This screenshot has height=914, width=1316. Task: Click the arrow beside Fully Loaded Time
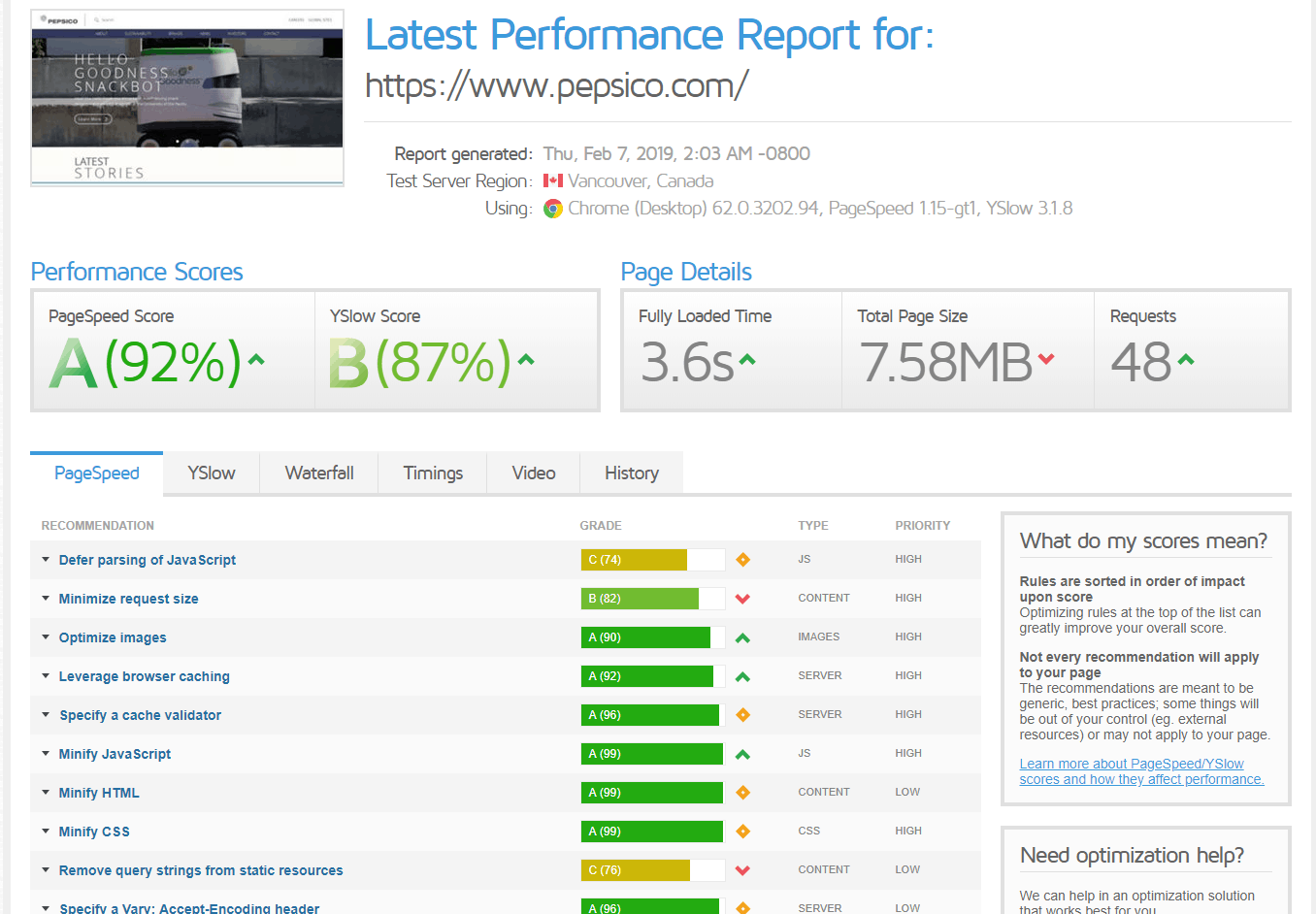pyautogui.click(x=747, y=360)
